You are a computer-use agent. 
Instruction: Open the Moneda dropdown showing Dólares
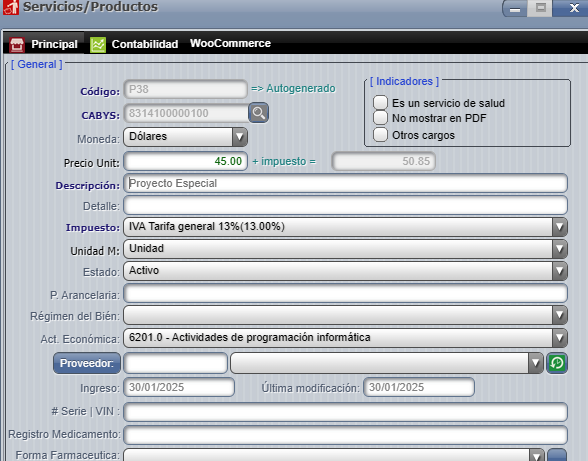coord(185,137)
